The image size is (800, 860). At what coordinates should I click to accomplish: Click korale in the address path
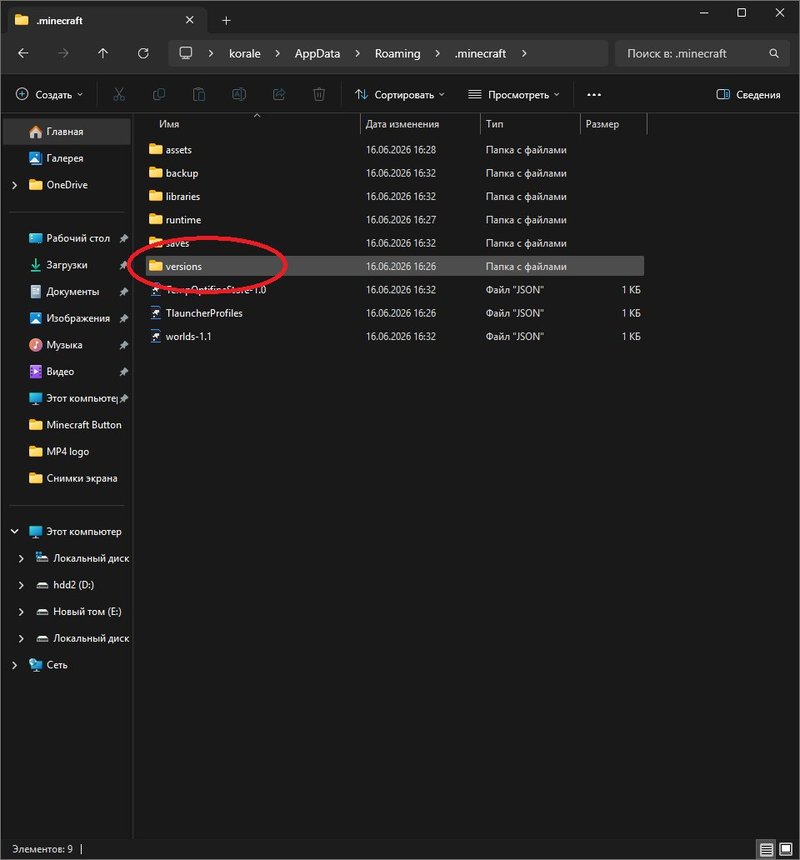click(245, 53)
